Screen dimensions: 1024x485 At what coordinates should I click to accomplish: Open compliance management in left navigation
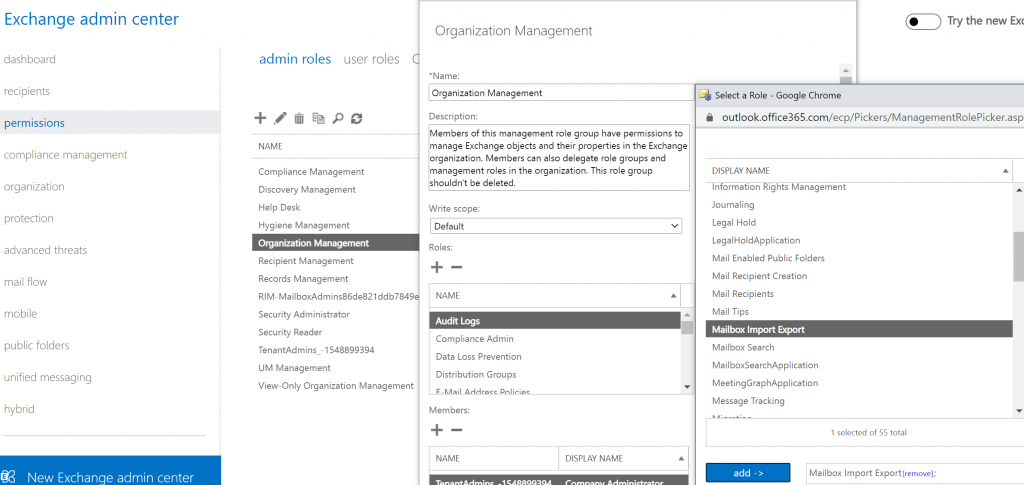tap(65, 155)
